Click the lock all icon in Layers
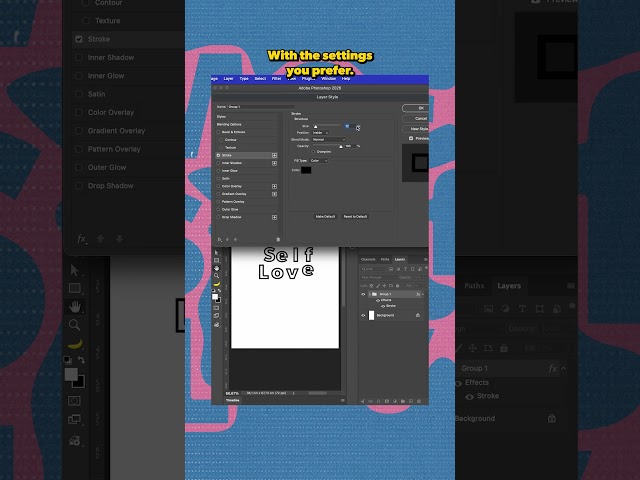This screenshot has width=640, height=480. tap(398, 286)
